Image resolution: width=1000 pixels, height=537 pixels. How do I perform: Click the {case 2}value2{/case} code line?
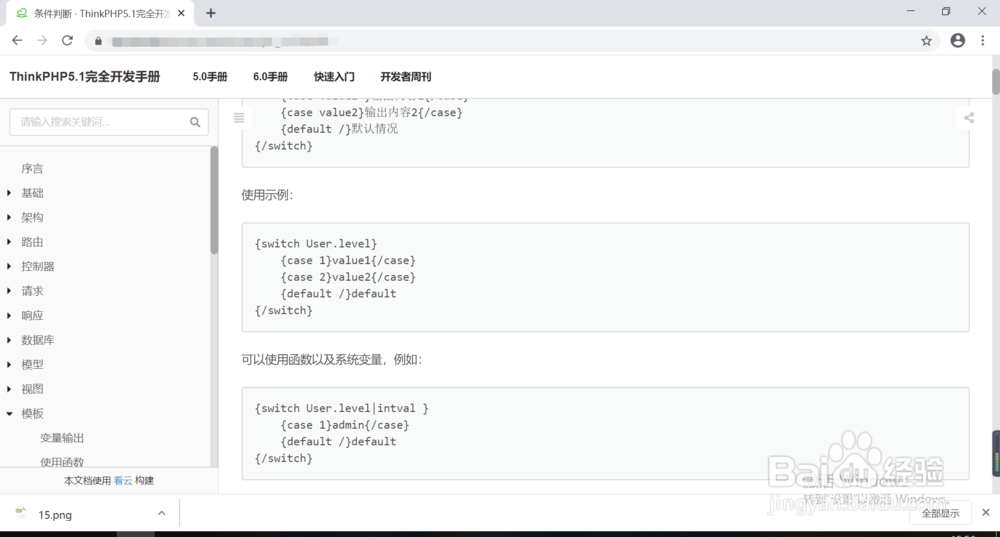[348, 277]
